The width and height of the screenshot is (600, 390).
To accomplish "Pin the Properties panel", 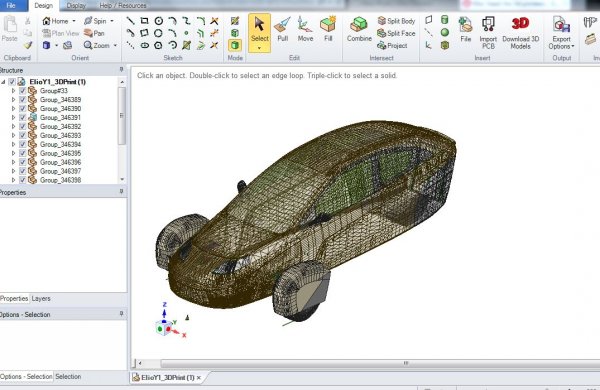I will point(121,191).
